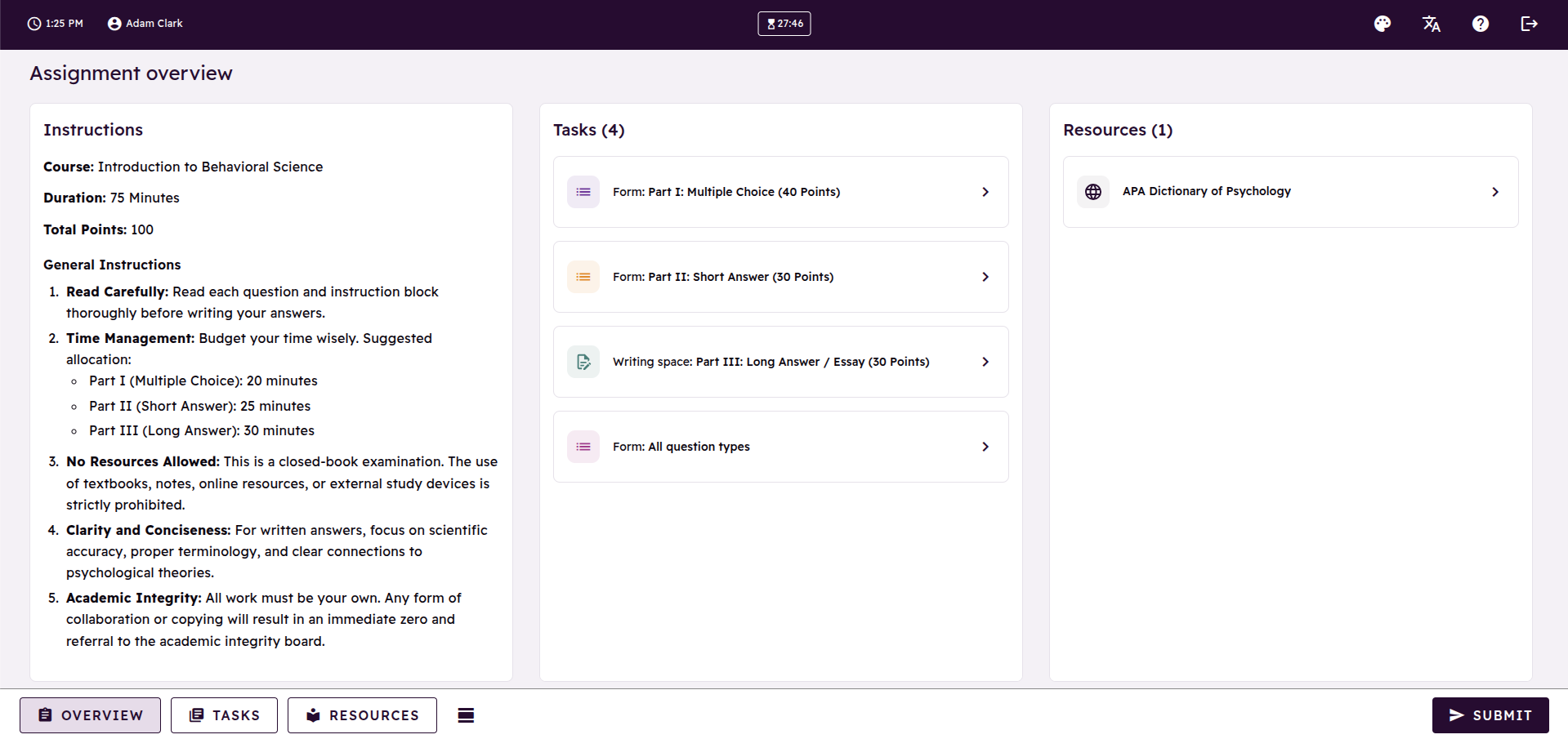Click the Resources (1) heading

pos(1118,130)
